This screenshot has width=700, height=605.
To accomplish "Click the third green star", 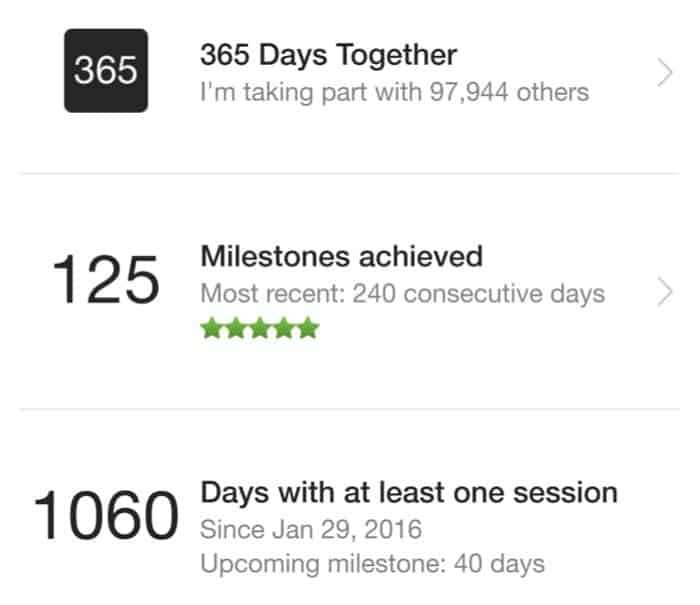I will (x=260, y=328).
